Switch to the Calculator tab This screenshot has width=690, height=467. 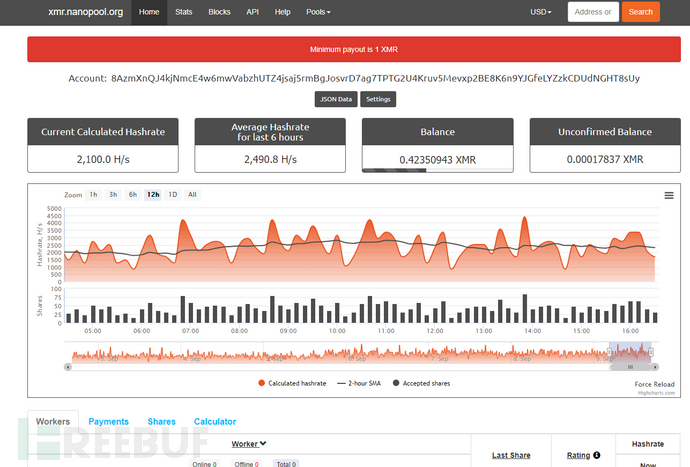click(215, 422)
